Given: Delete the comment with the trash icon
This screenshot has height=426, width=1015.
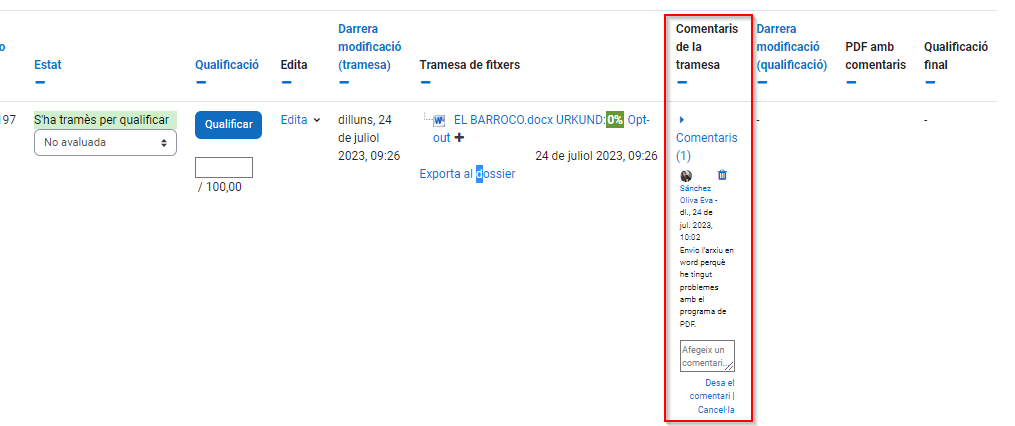Looking at the screenshot, I should 723,175.
